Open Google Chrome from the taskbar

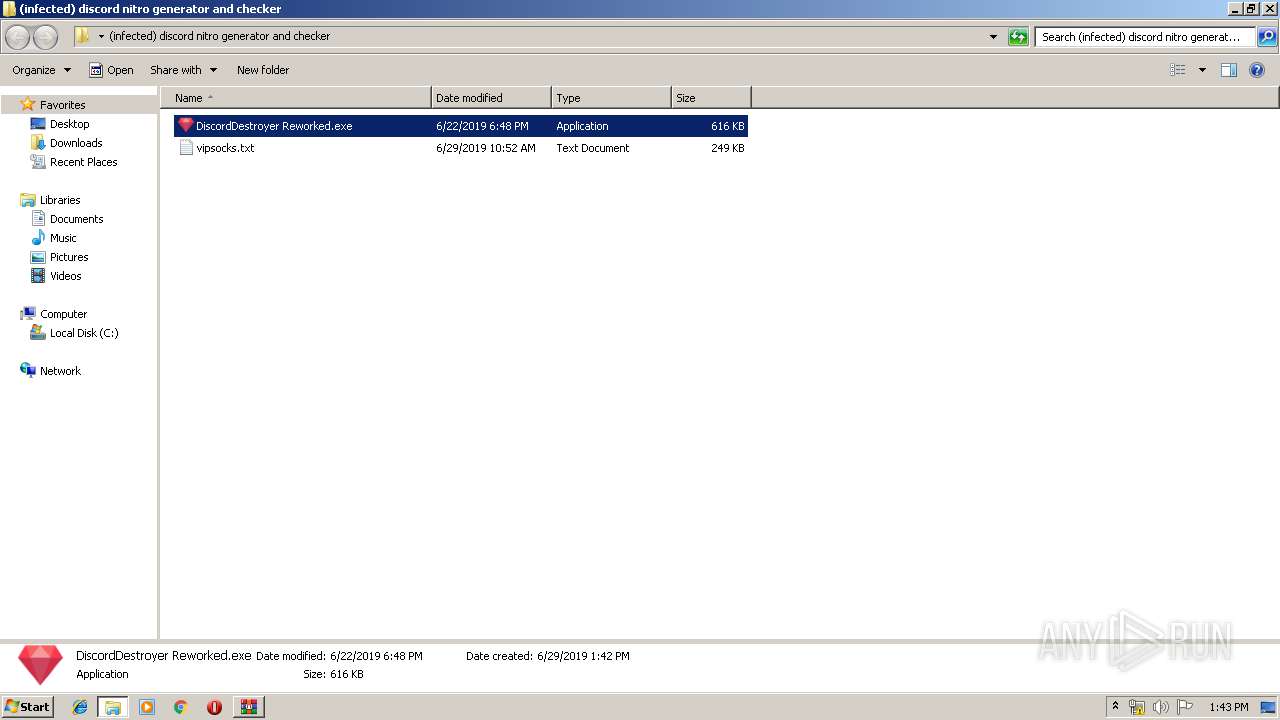(x=180, y=707)
